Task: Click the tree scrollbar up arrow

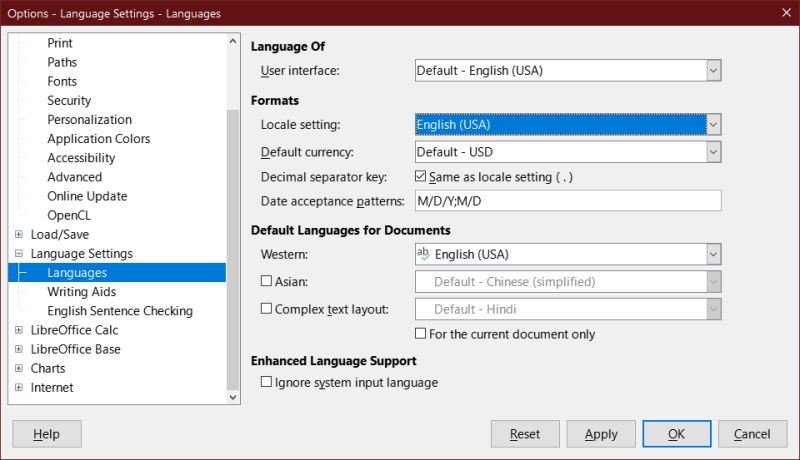Action: 233,41
